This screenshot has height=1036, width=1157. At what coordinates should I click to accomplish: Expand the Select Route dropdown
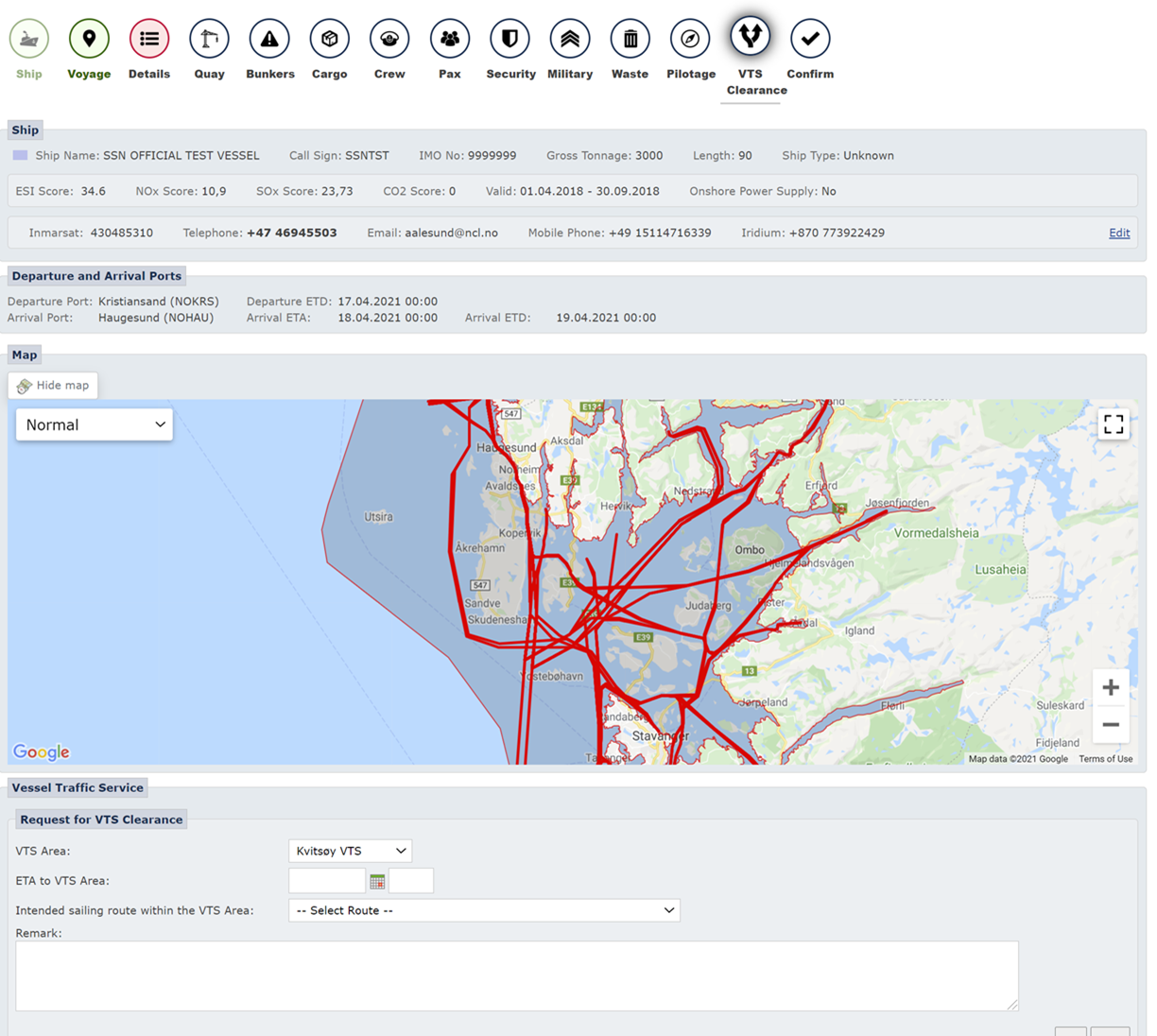[484, 910]
